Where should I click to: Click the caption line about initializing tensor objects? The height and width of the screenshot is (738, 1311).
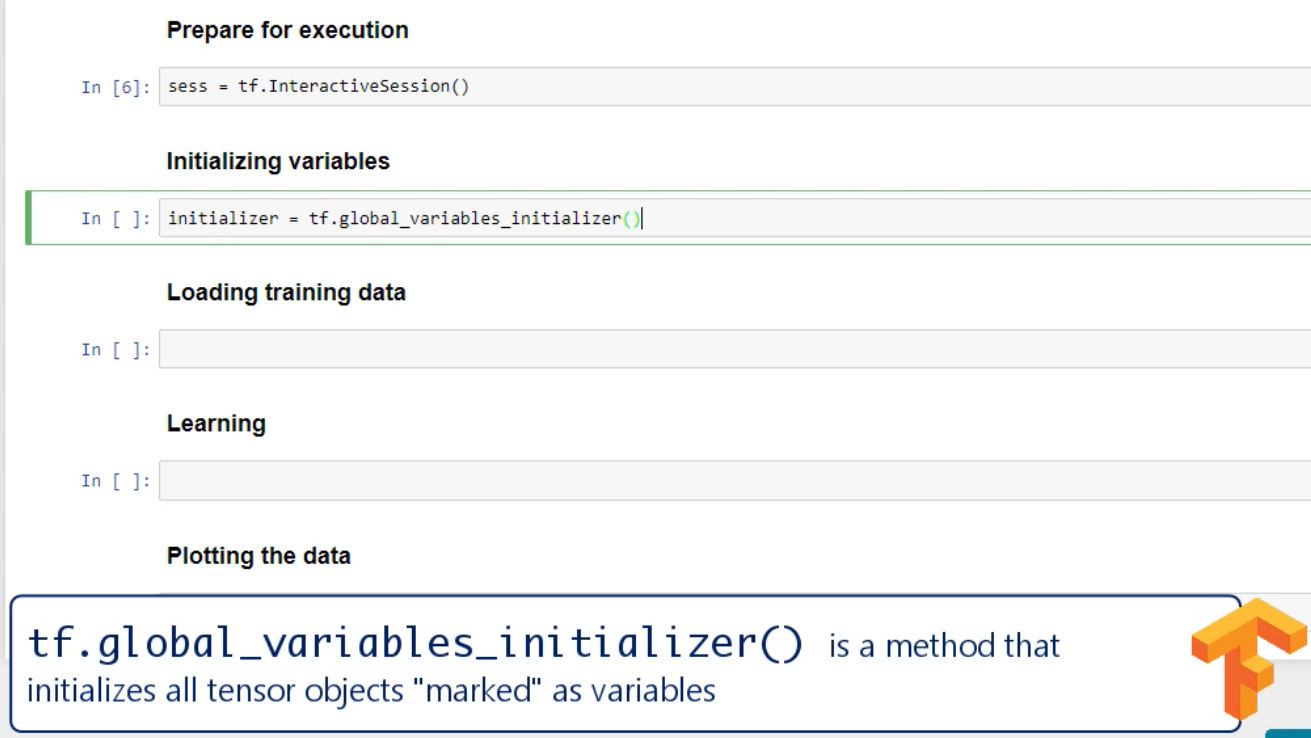371,691
